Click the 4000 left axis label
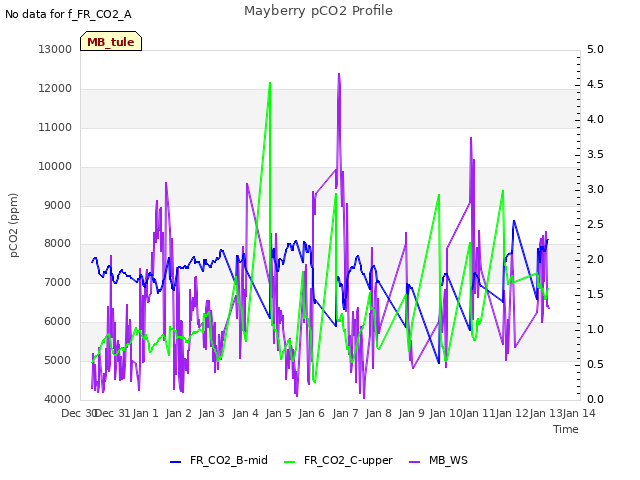This screenshot has width=640, height=480. pos(58,399)
